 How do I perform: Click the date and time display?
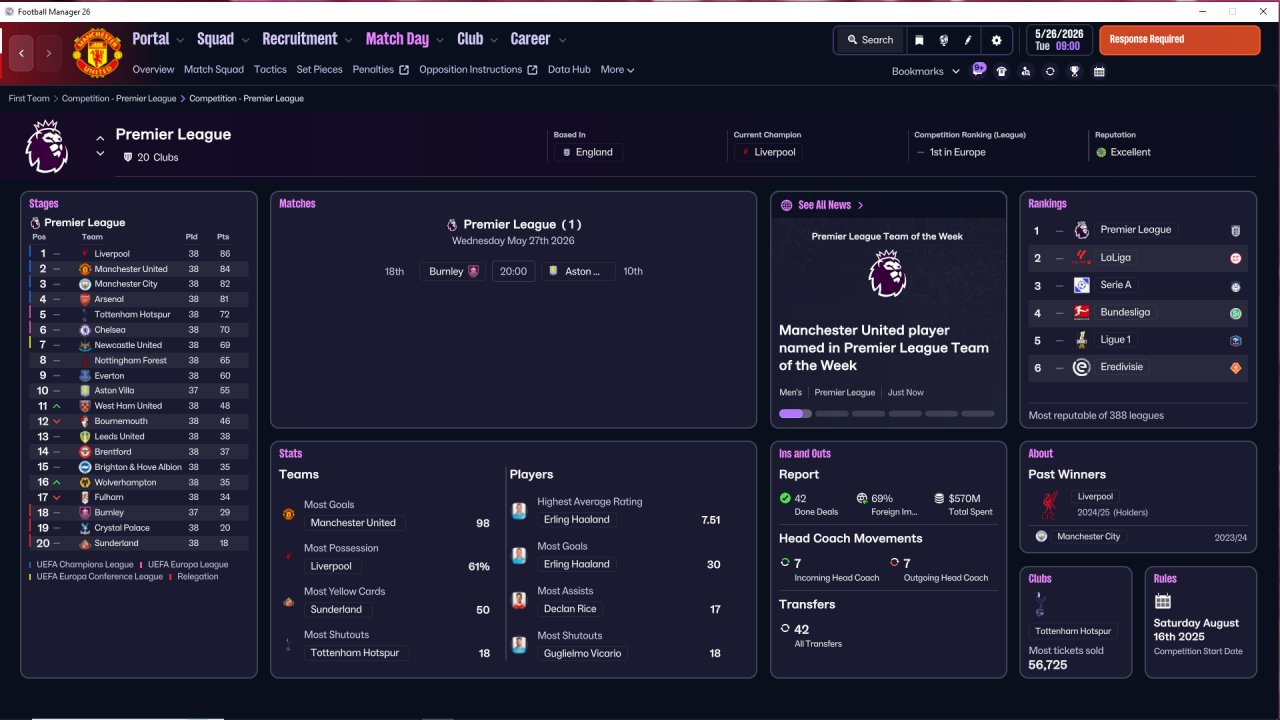click(1058, 40)
